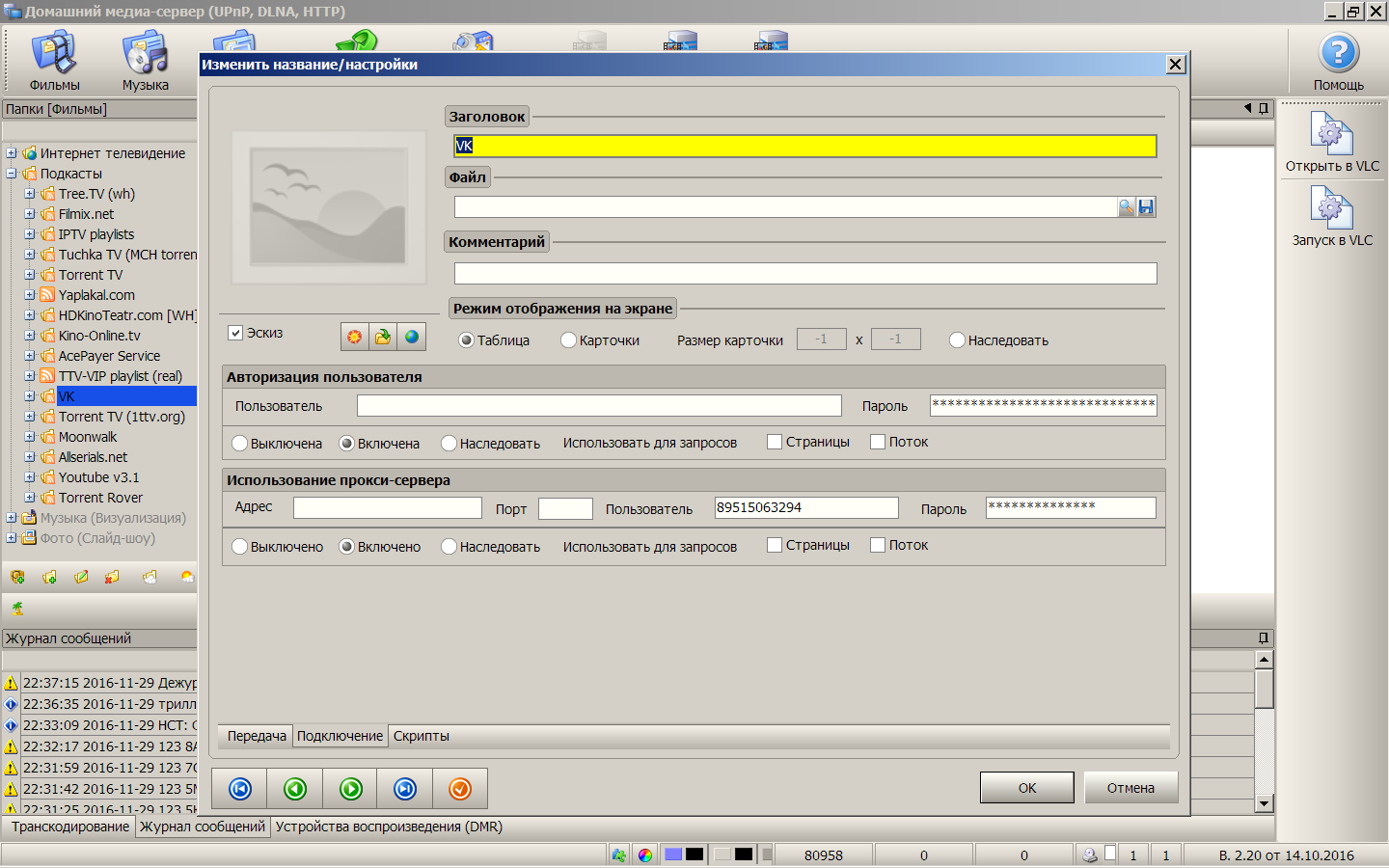The height and width of the screenshot is (868, 1389).
Task: Open the Транскодирование bottom tab
Action: click(70, 827)
